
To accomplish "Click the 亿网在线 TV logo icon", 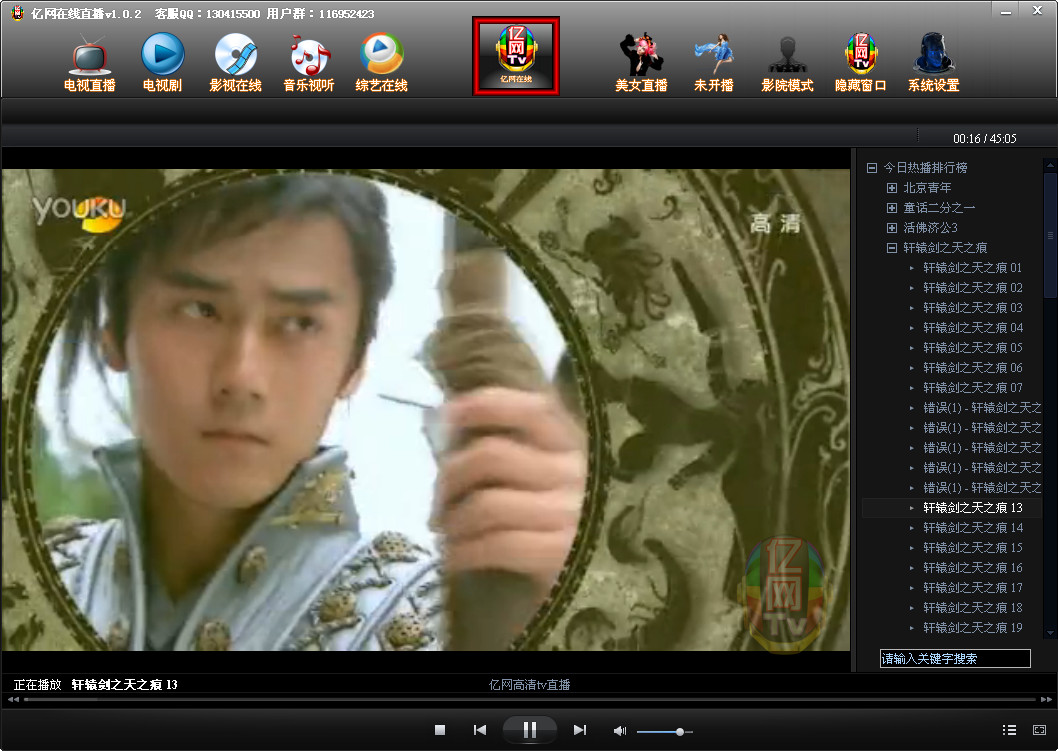I will [516, 56].
